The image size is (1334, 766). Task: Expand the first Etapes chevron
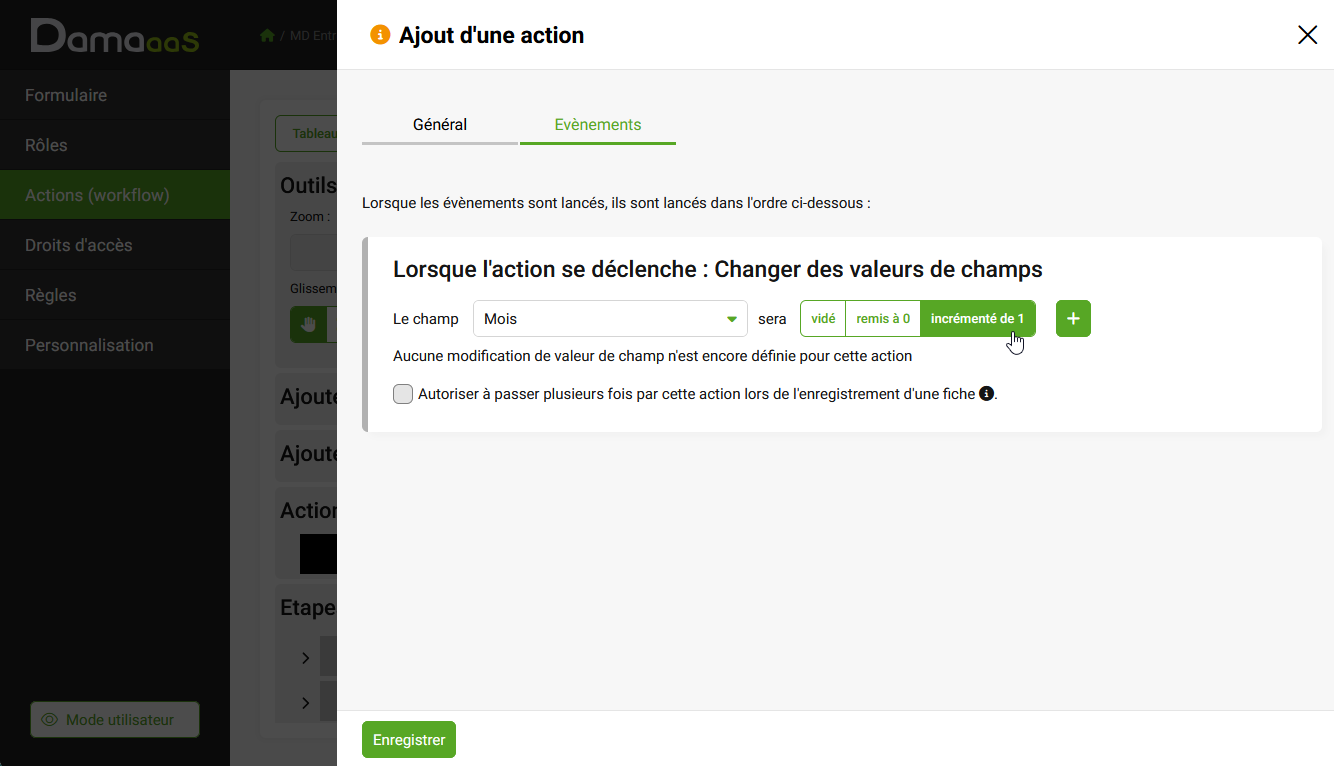(306, 658)
